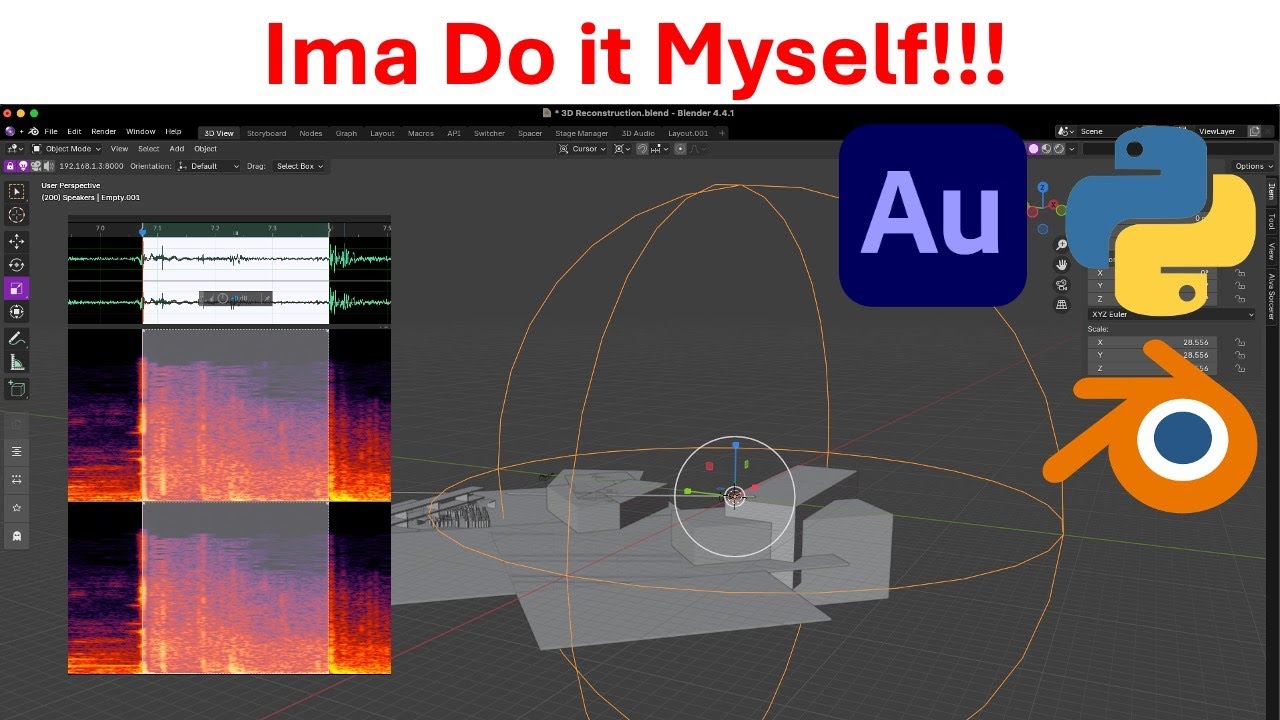This screenshot has height=720, width=1280.
Task: Toggle lock on Scale Y value
Action: coord(1240,355)
